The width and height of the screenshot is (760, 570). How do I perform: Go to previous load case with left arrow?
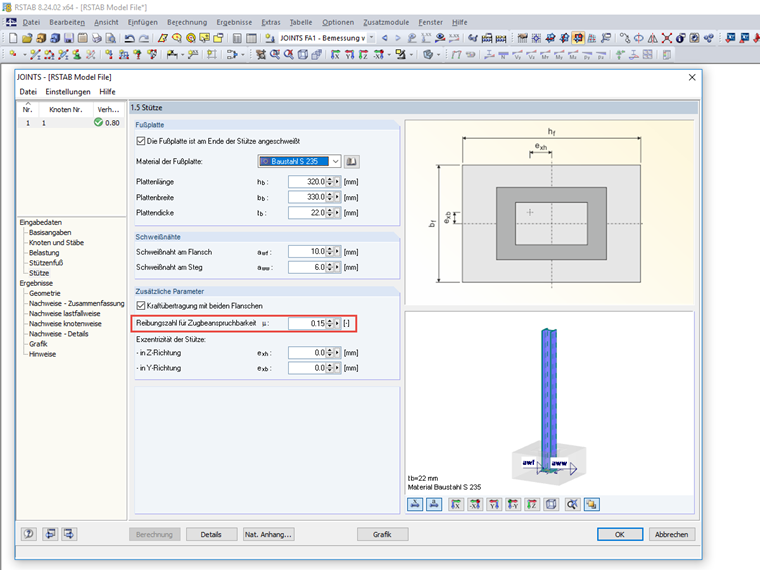[385, 38]
